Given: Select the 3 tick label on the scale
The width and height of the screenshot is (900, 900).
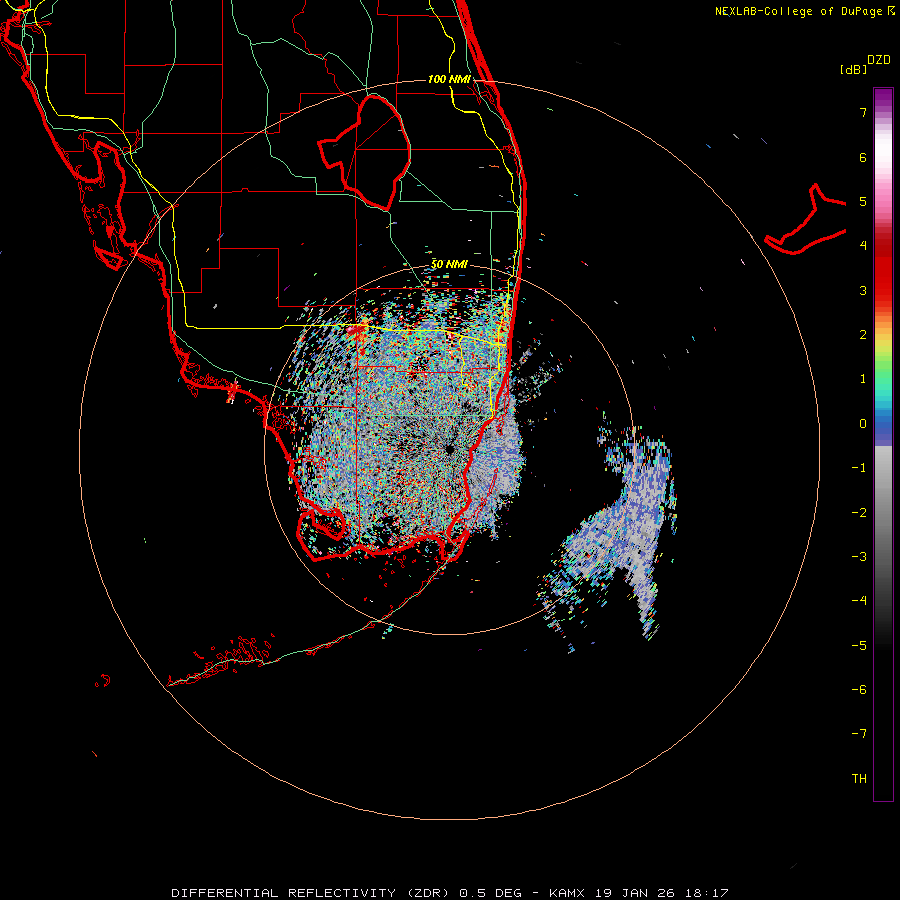Looking at the screenshot, I should coord(863,290).
